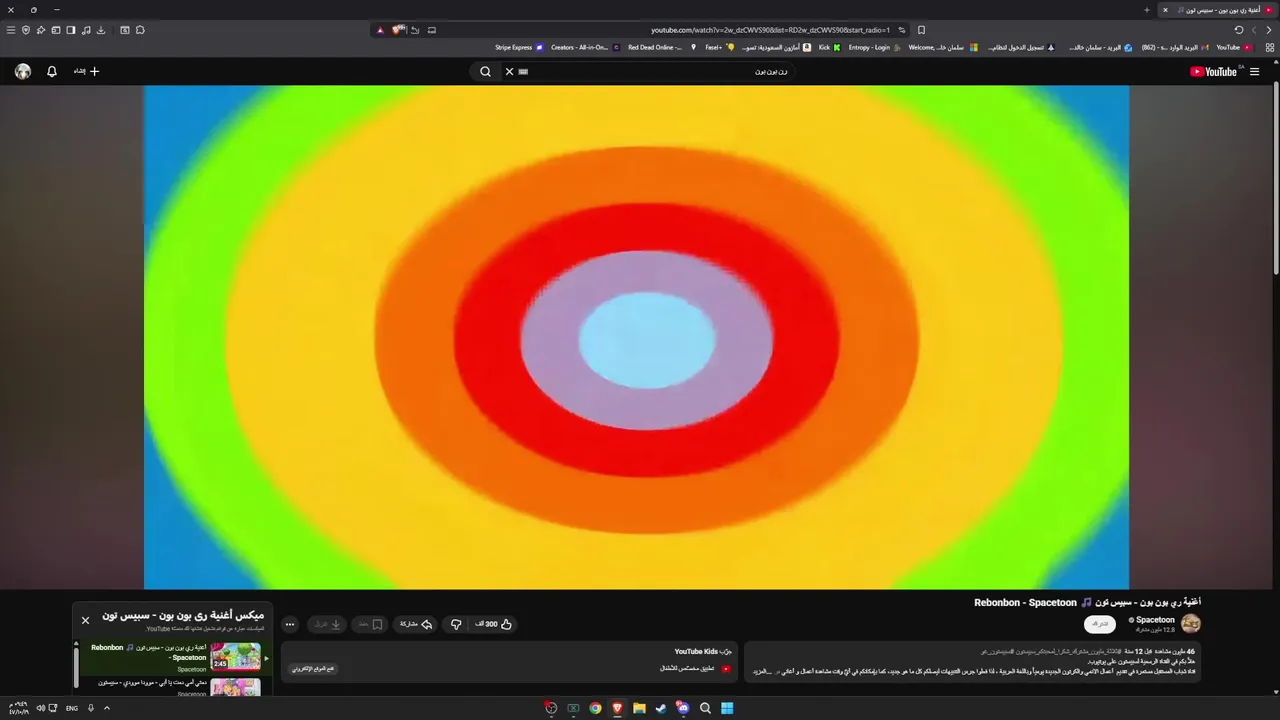Open the Spacetoon channel name link

1155,620
